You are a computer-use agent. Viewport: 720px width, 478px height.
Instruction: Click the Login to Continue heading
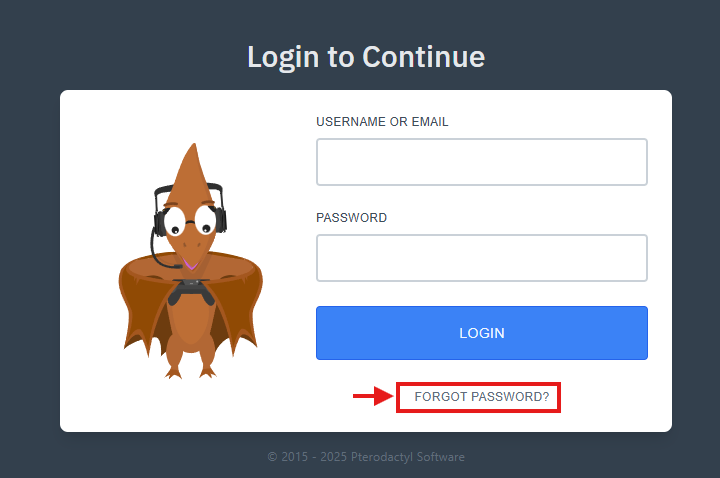pyautogui.click(x=366, y=57)
